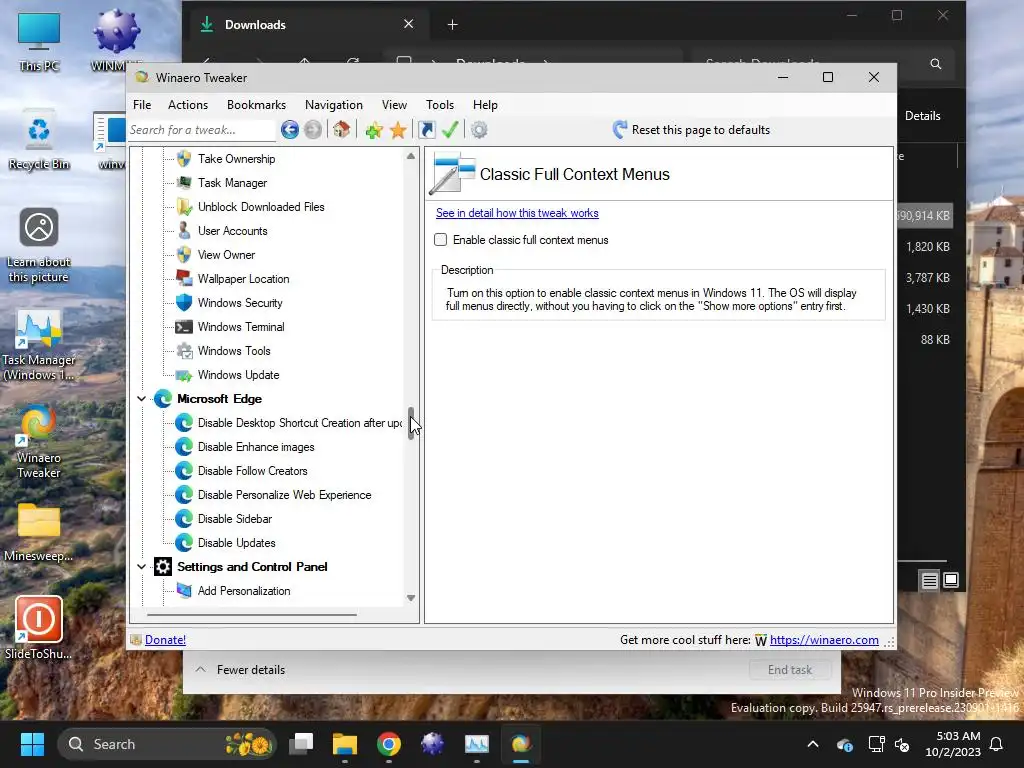The height and width of the screenshot is (768, 1024).
Task: Open Windows Tools tree entry
Action: click(x=234, y=351)
